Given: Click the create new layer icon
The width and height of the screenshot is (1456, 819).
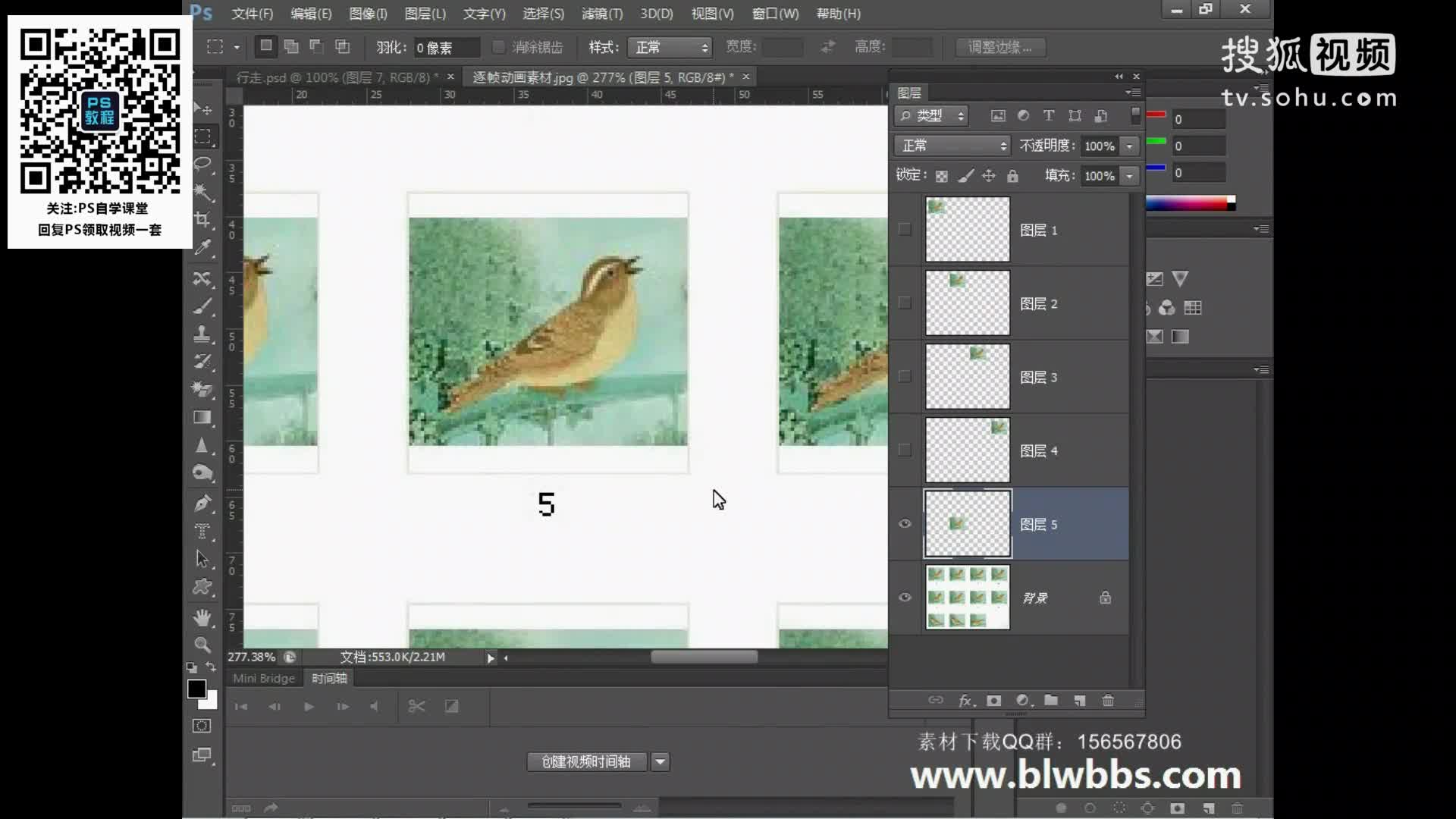Looking at the screenshot, I should pos(1080,701).
